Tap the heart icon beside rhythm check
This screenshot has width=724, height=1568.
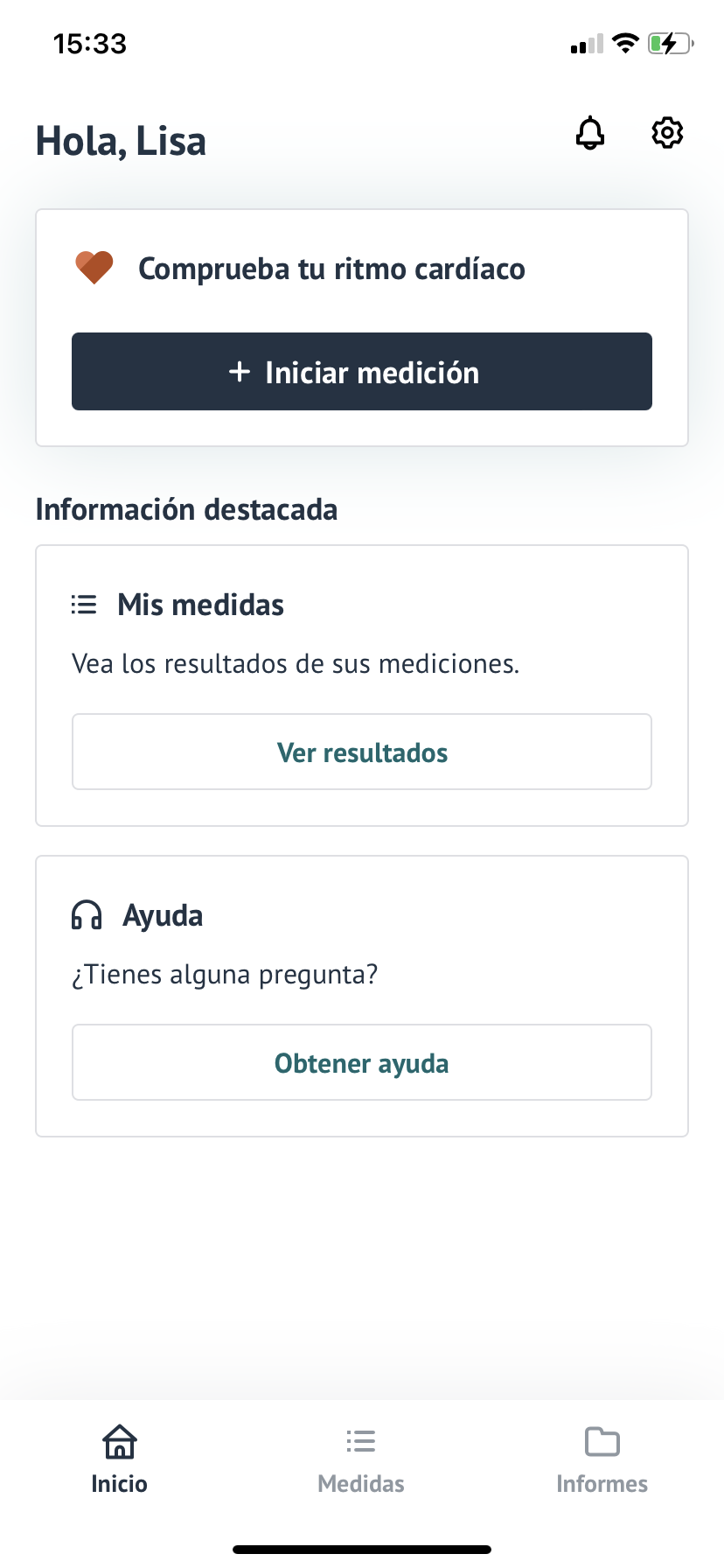[x=94, y=268]
